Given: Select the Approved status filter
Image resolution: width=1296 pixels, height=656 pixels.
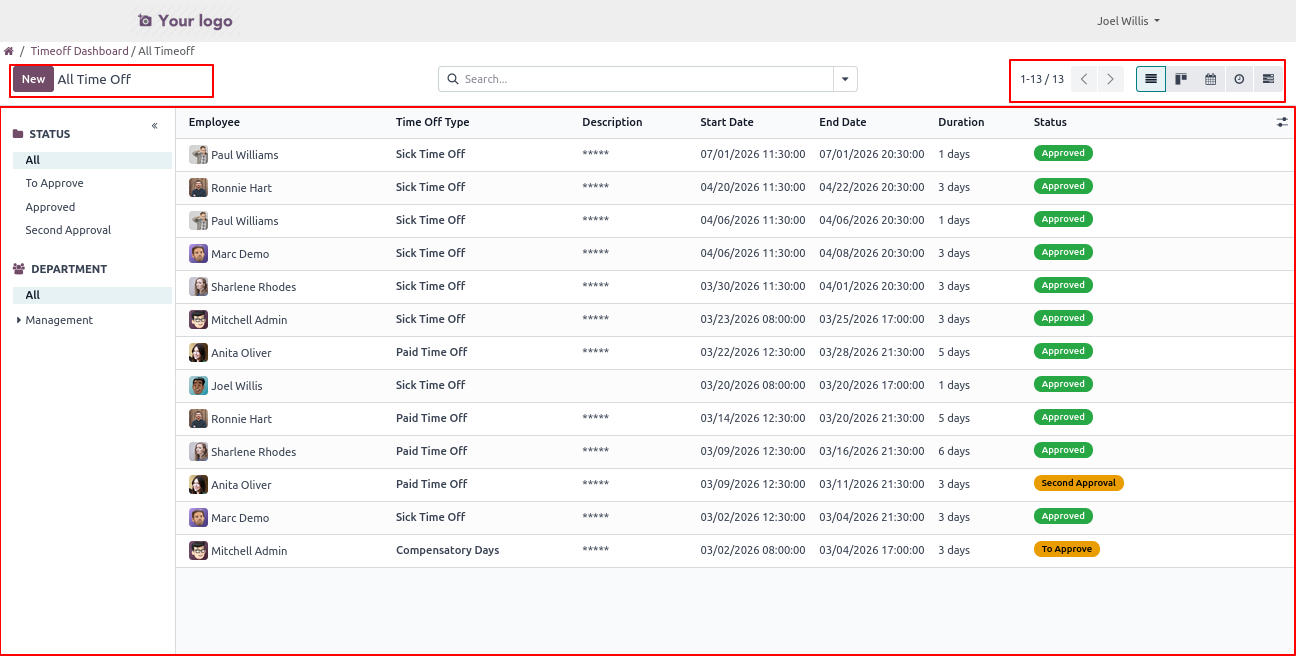Looking at the screenshot, I should (50, 207).
